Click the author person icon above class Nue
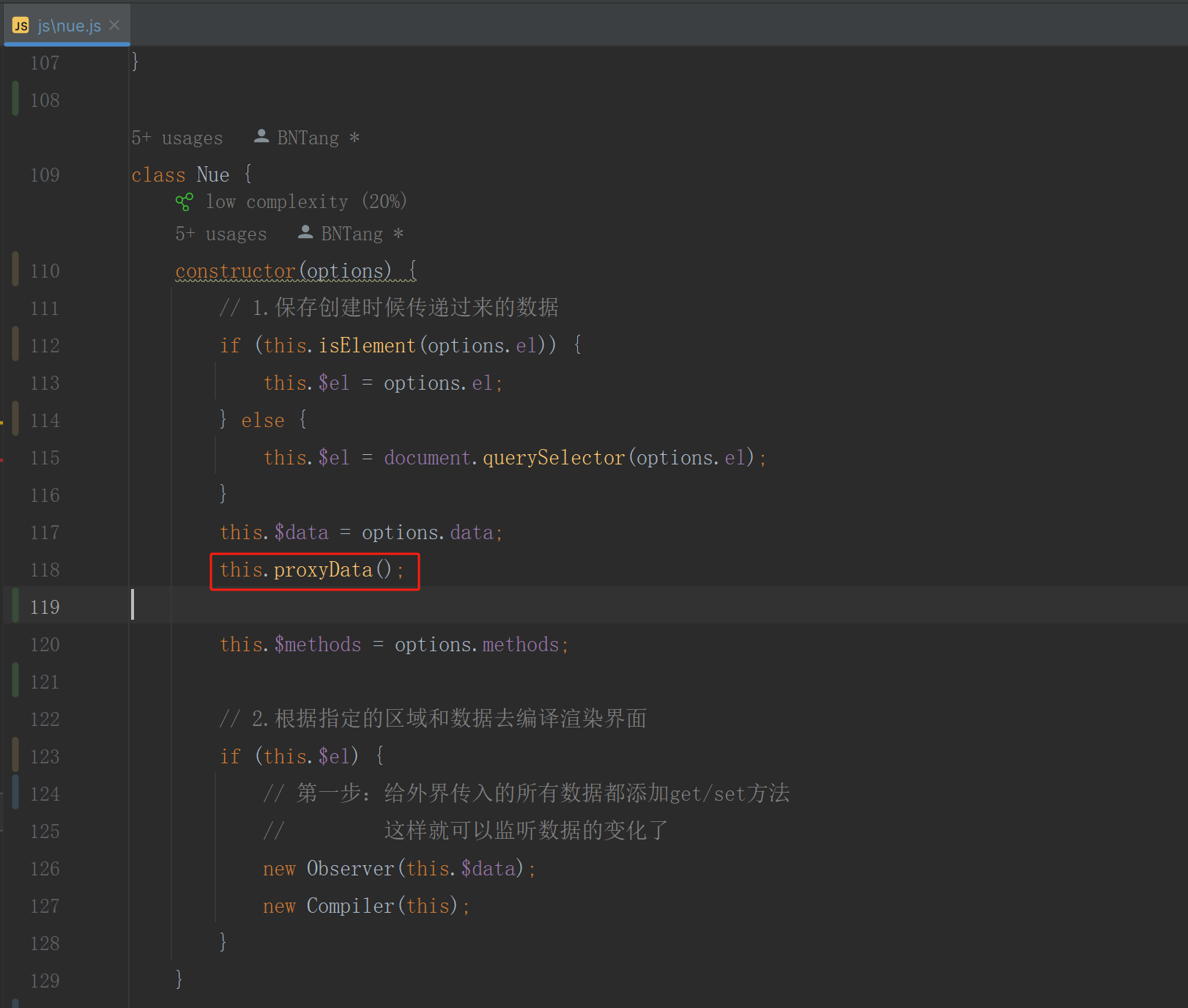 tap(261, 136)
